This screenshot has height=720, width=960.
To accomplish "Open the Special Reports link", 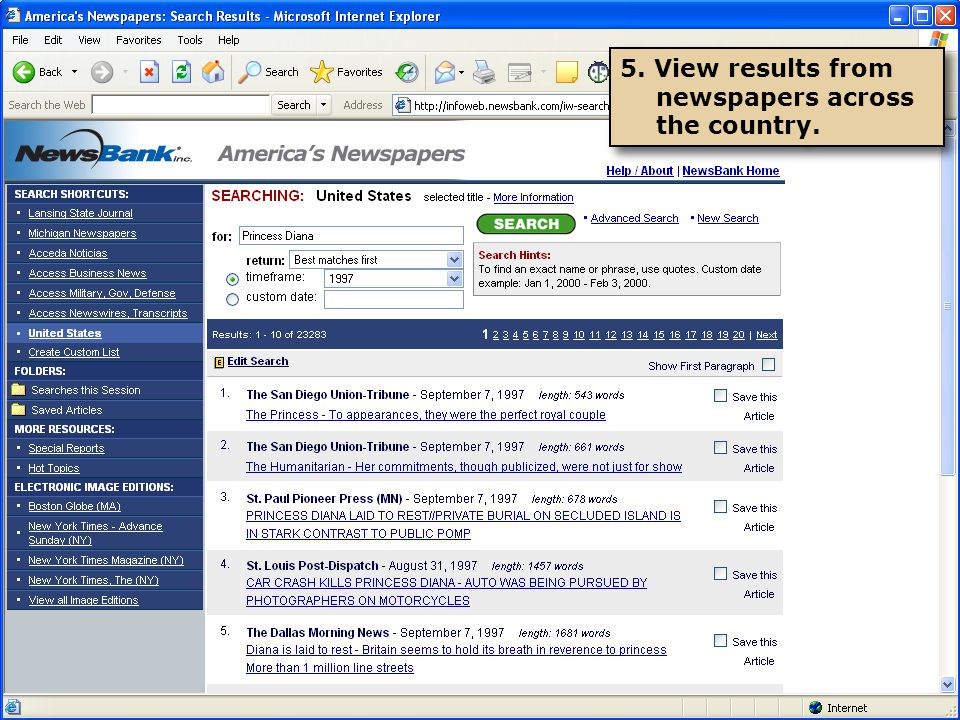I will click(x=66, y=448).
